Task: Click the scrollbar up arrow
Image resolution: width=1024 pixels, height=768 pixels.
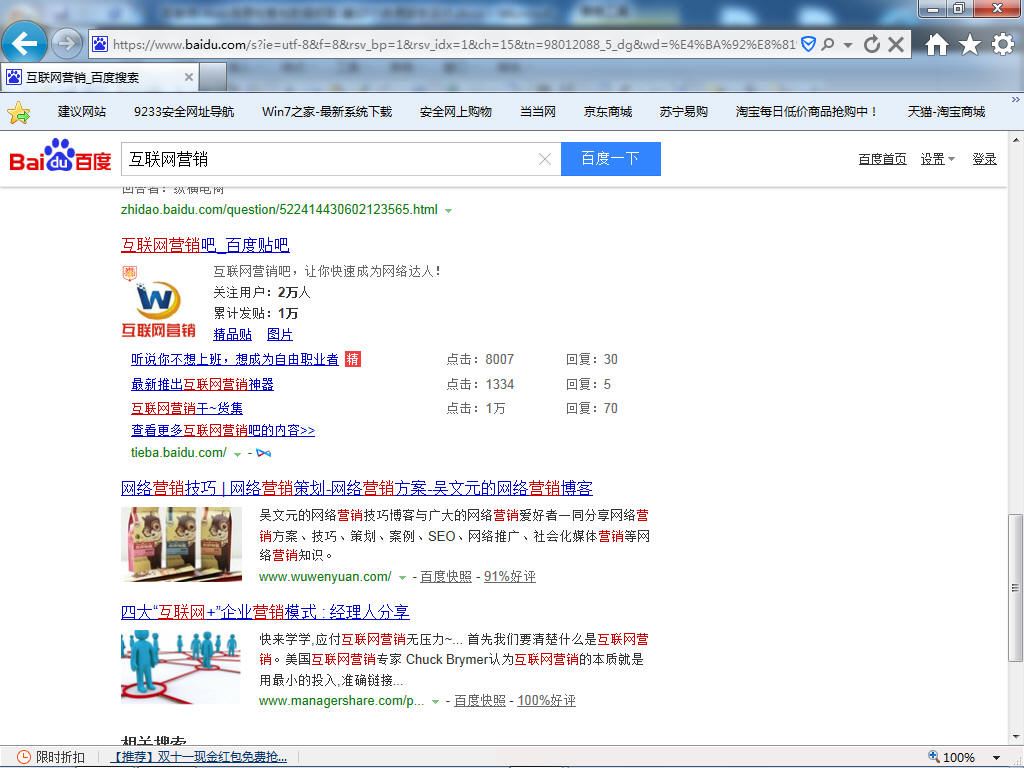Action: click(x=1016, y=140)
